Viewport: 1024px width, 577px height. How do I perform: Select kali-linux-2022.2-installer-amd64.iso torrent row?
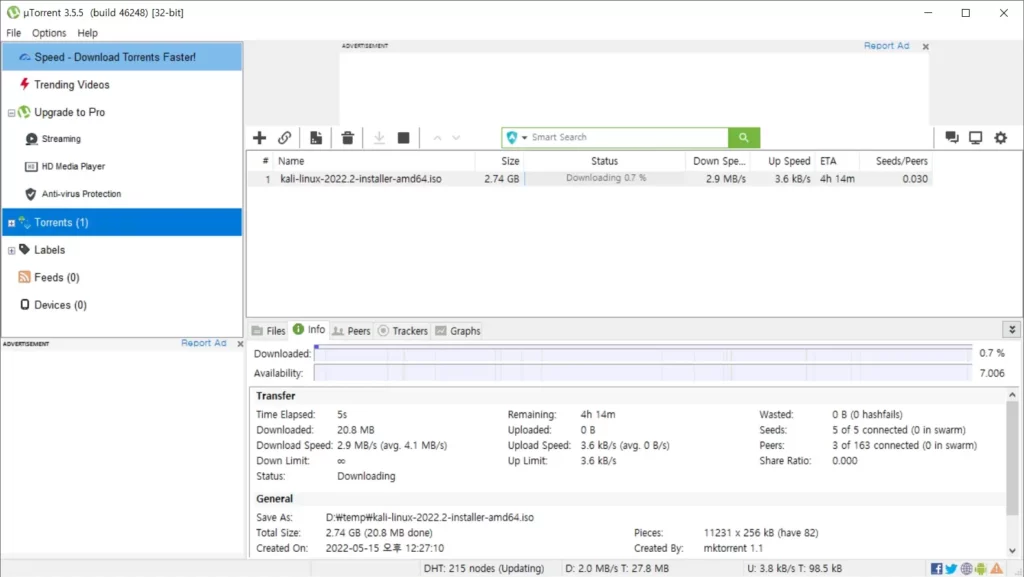point(590,179)
